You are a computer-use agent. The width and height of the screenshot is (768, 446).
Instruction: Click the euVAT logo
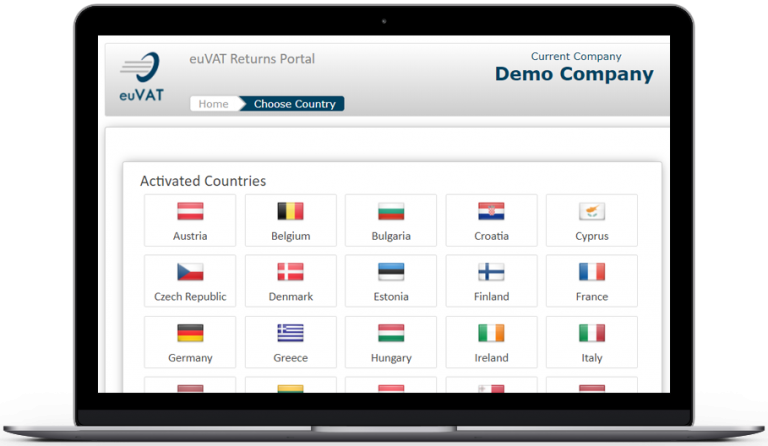pos(141,79)
